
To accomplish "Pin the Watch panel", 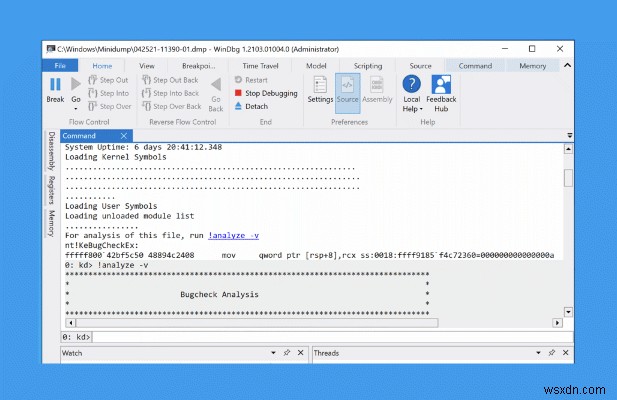I will [287, 353].
